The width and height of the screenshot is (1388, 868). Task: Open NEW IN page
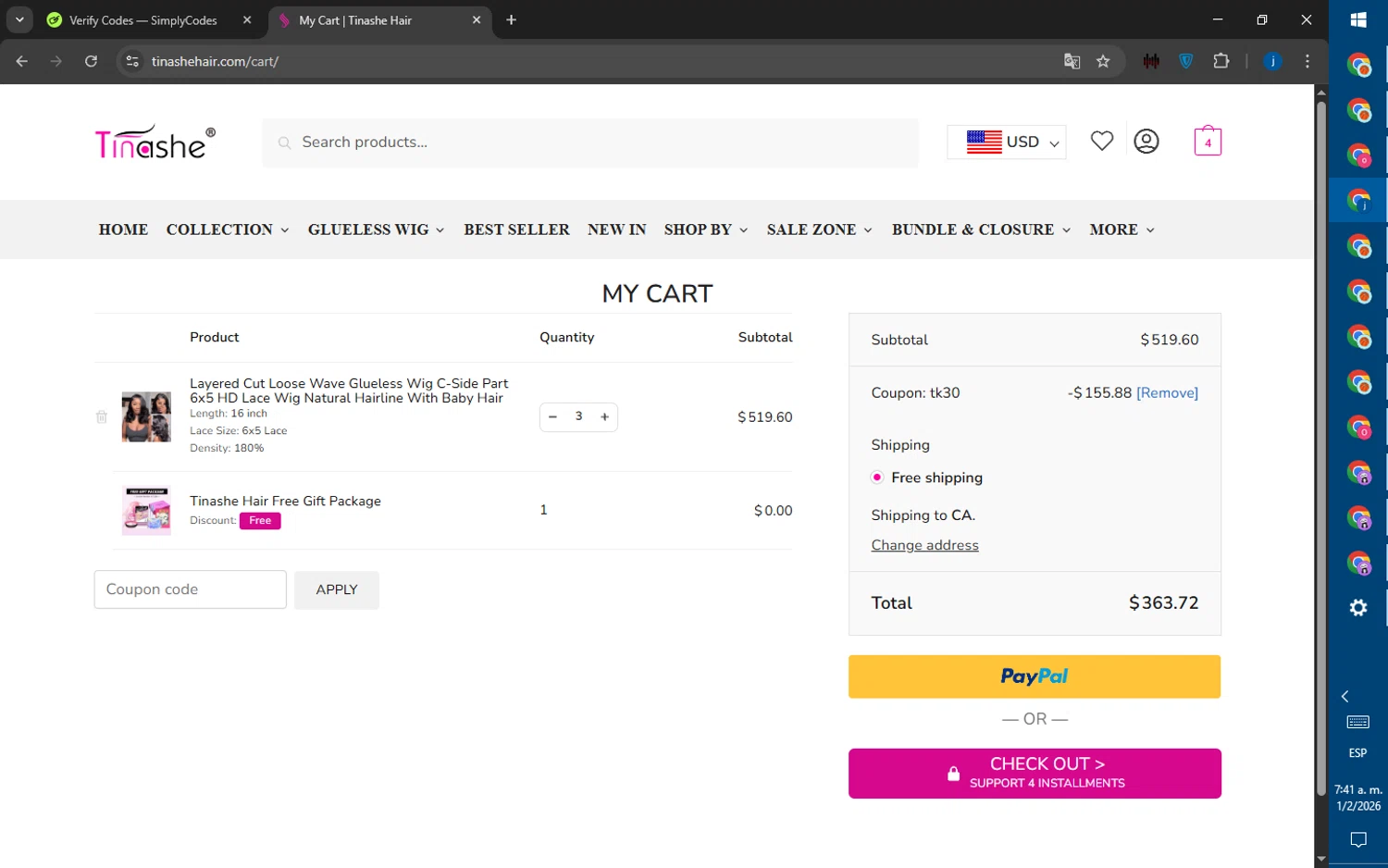tap(616, 229)
